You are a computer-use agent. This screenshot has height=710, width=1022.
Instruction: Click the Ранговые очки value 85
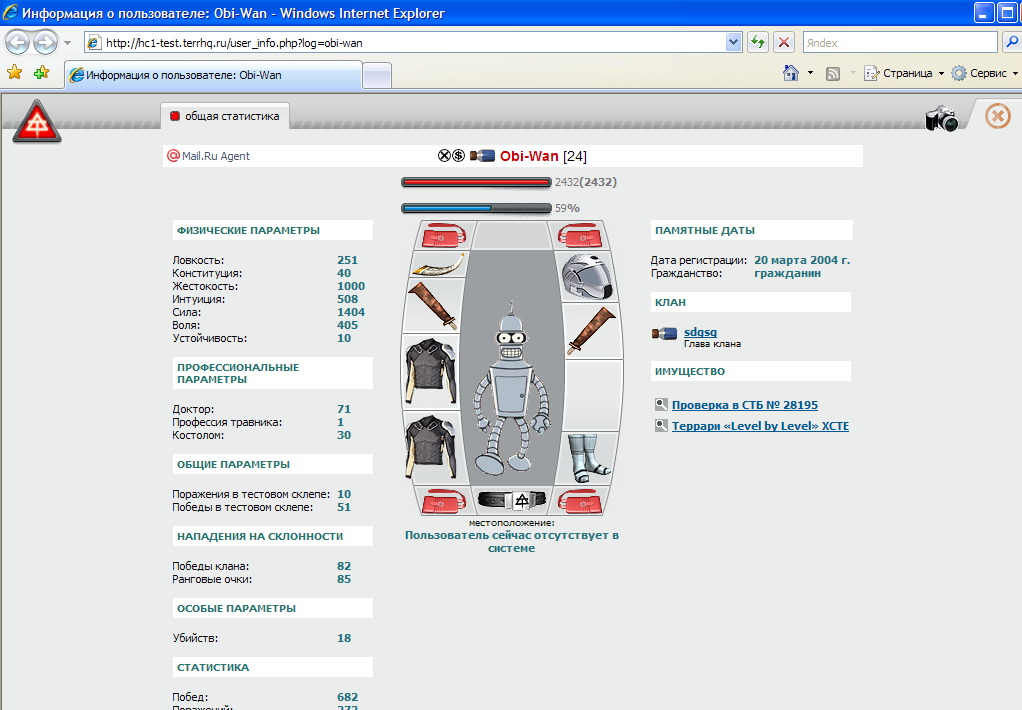click(x=344, y=579)
